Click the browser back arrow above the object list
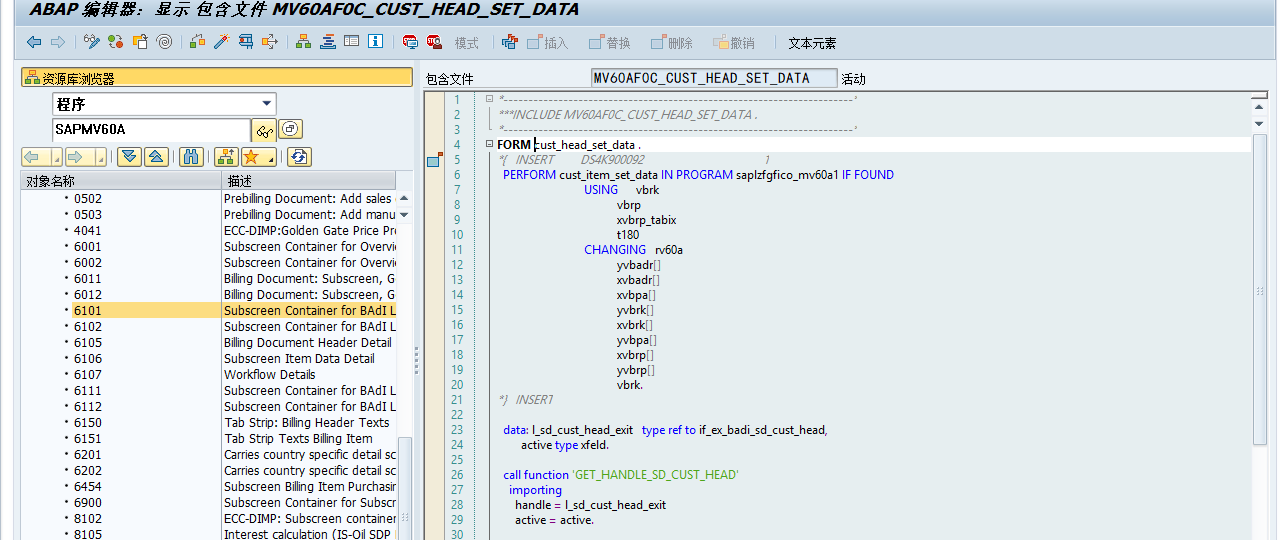 (x=36, y=157)
